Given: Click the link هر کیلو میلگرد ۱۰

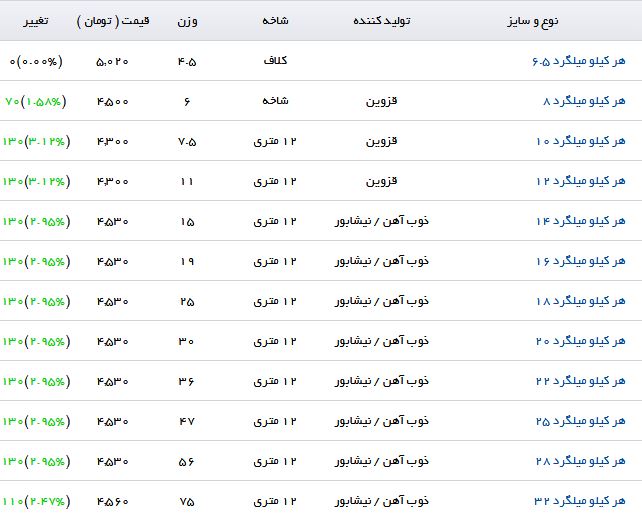Looking at the screenshot, I should [581, 141].
